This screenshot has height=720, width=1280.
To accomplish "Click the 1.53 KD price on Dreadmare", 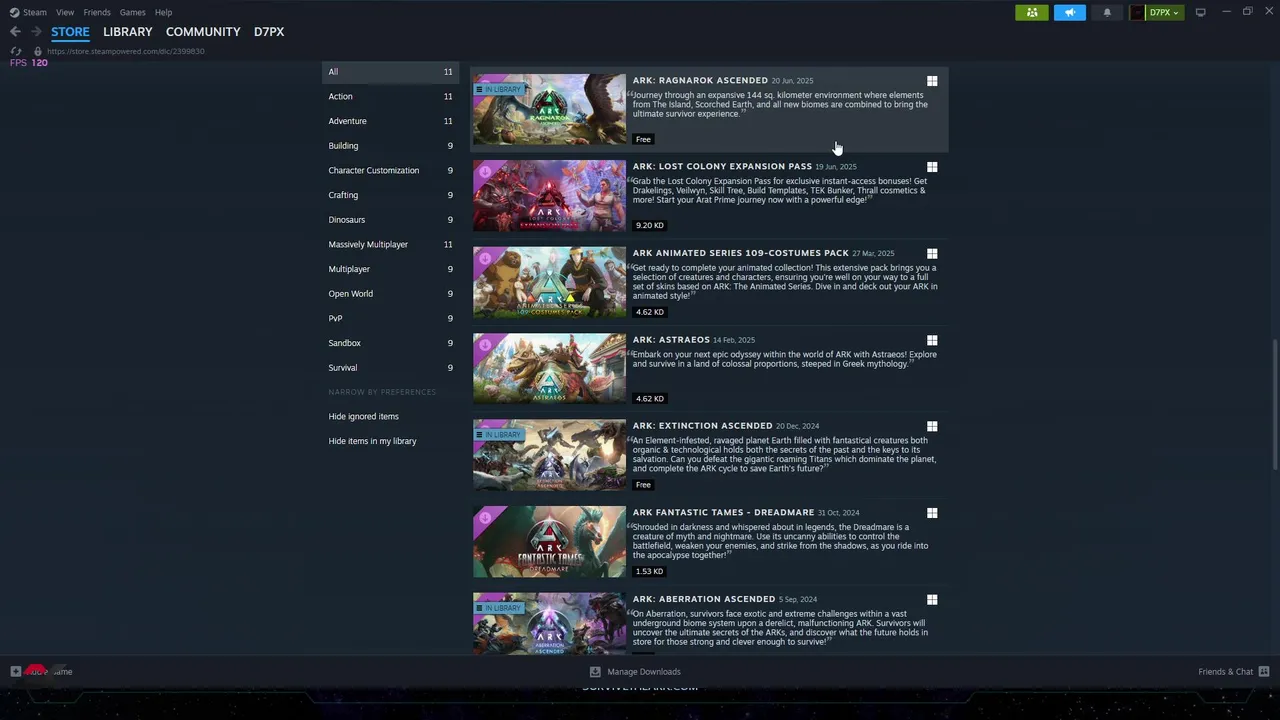I will (x=649, y=571).
